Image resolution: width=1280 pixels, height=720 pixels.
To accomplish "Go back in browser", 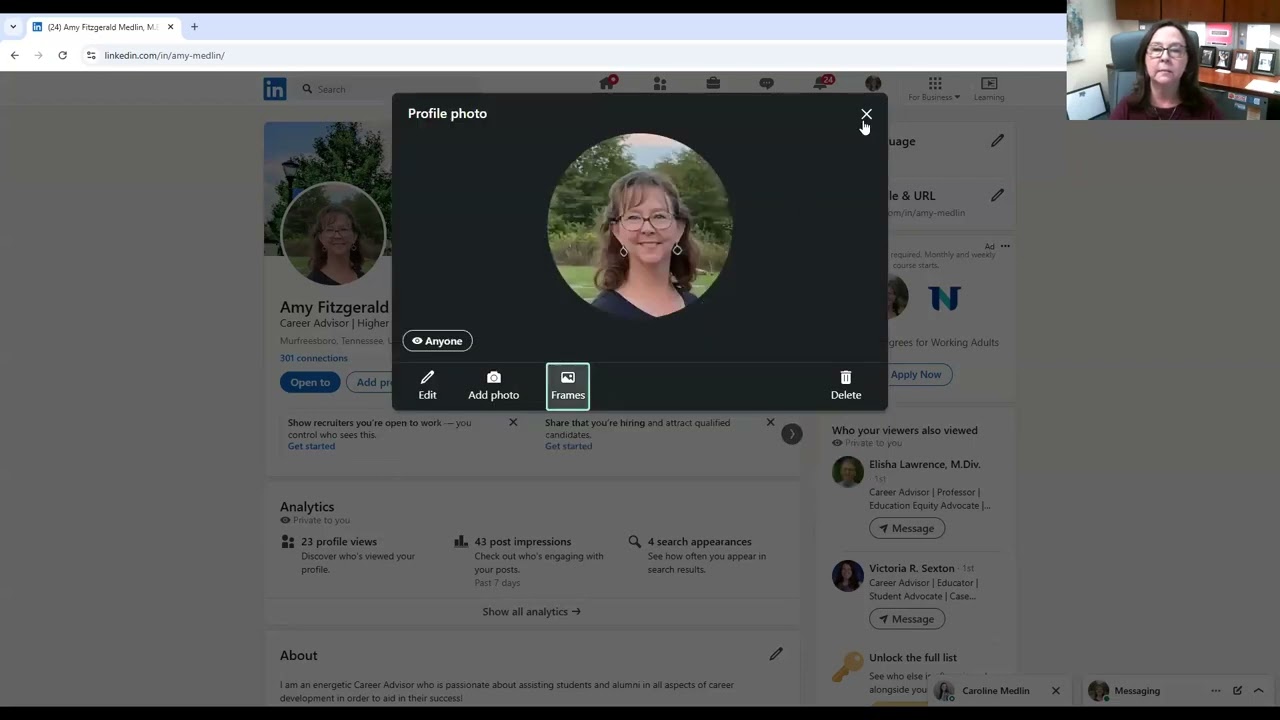I will pyautogui.click(x=14, y=55).
